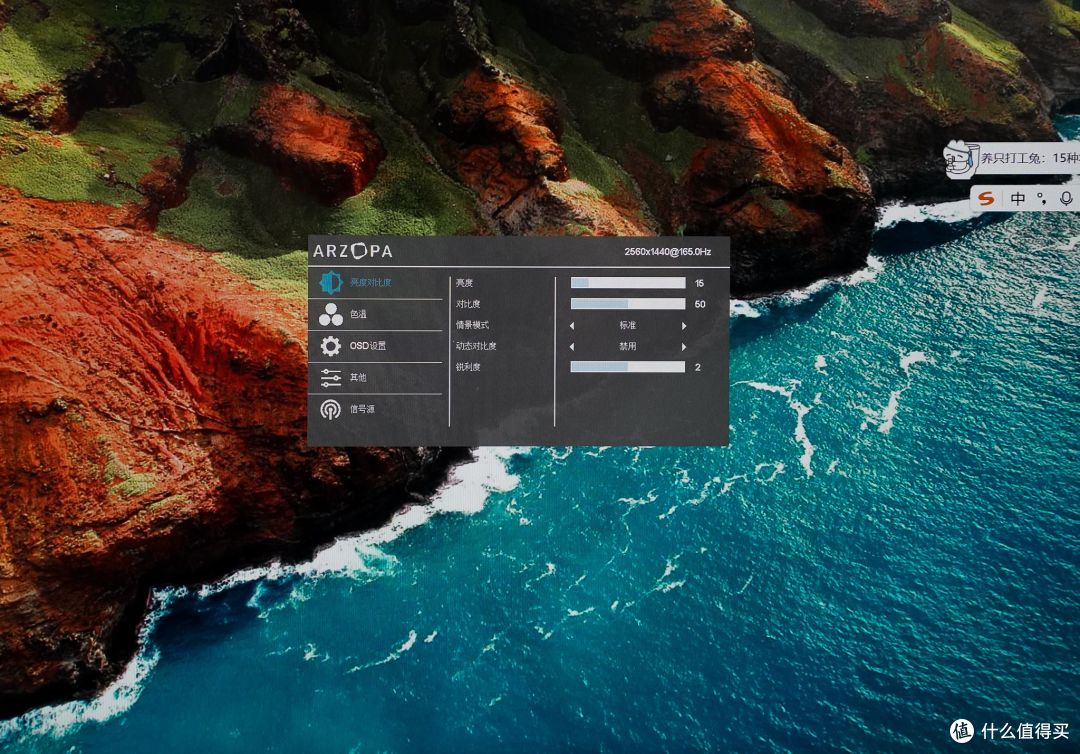Click the 色温 three-circles color icon

tap(331, 315)
